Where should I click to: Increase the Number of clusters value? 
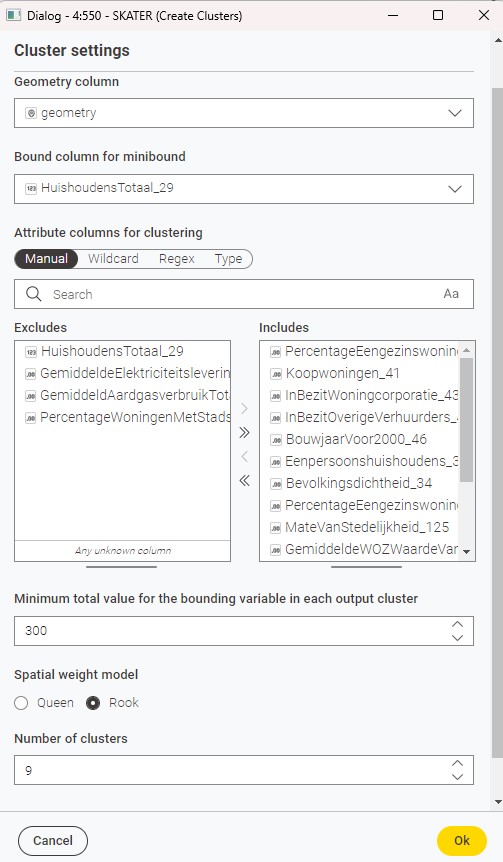click(x=457, y=764)
